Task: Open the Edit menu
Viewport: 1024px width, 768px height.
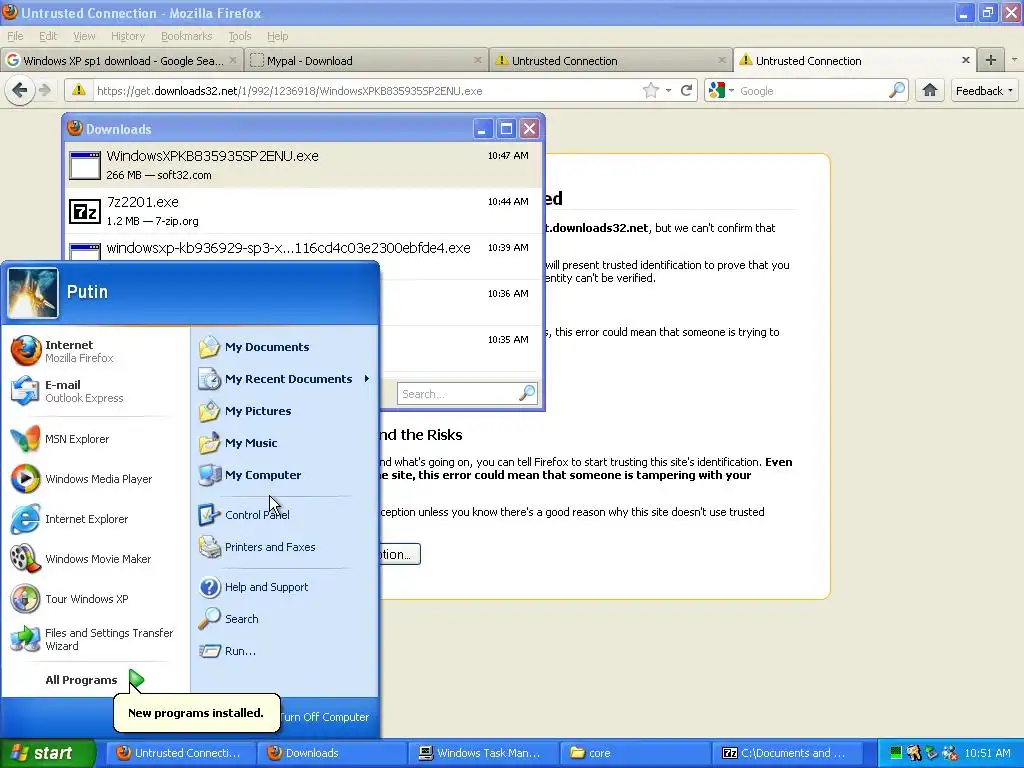Action: (x=48, y=36)
